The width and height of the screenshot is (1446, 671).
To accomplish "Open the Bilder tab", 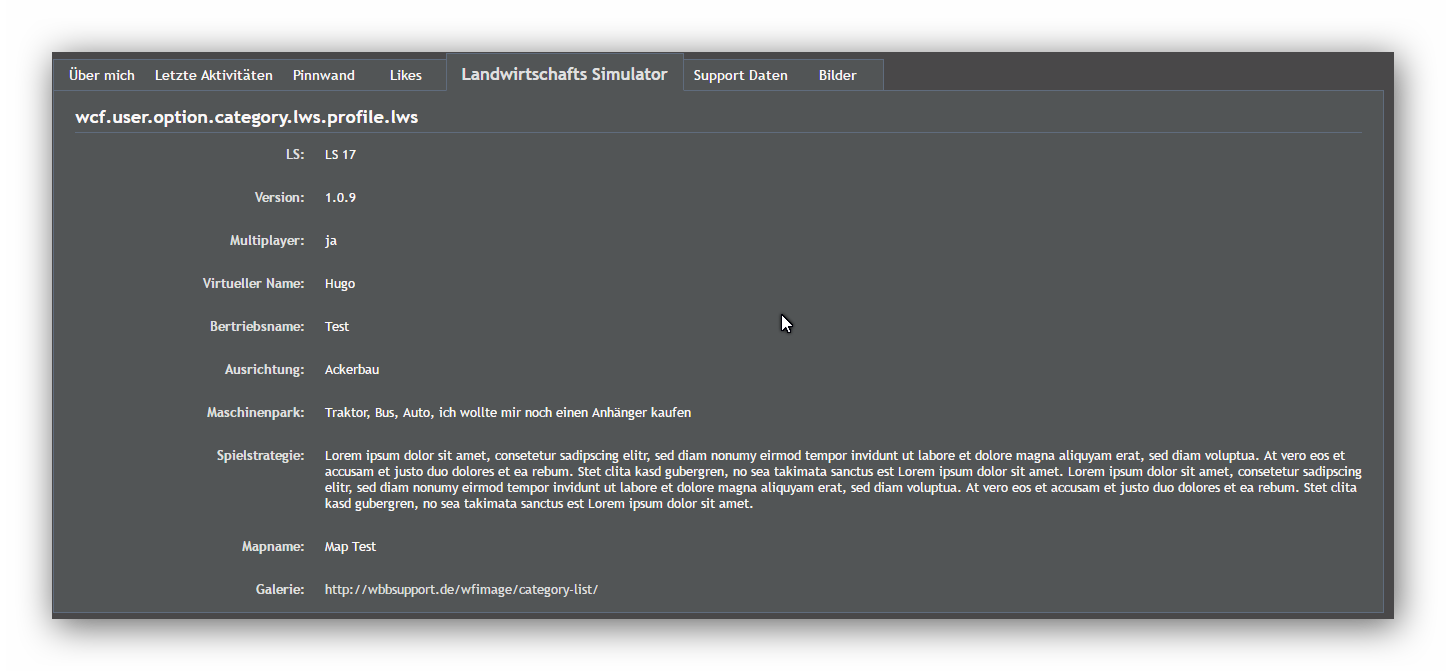I will 837,75.
